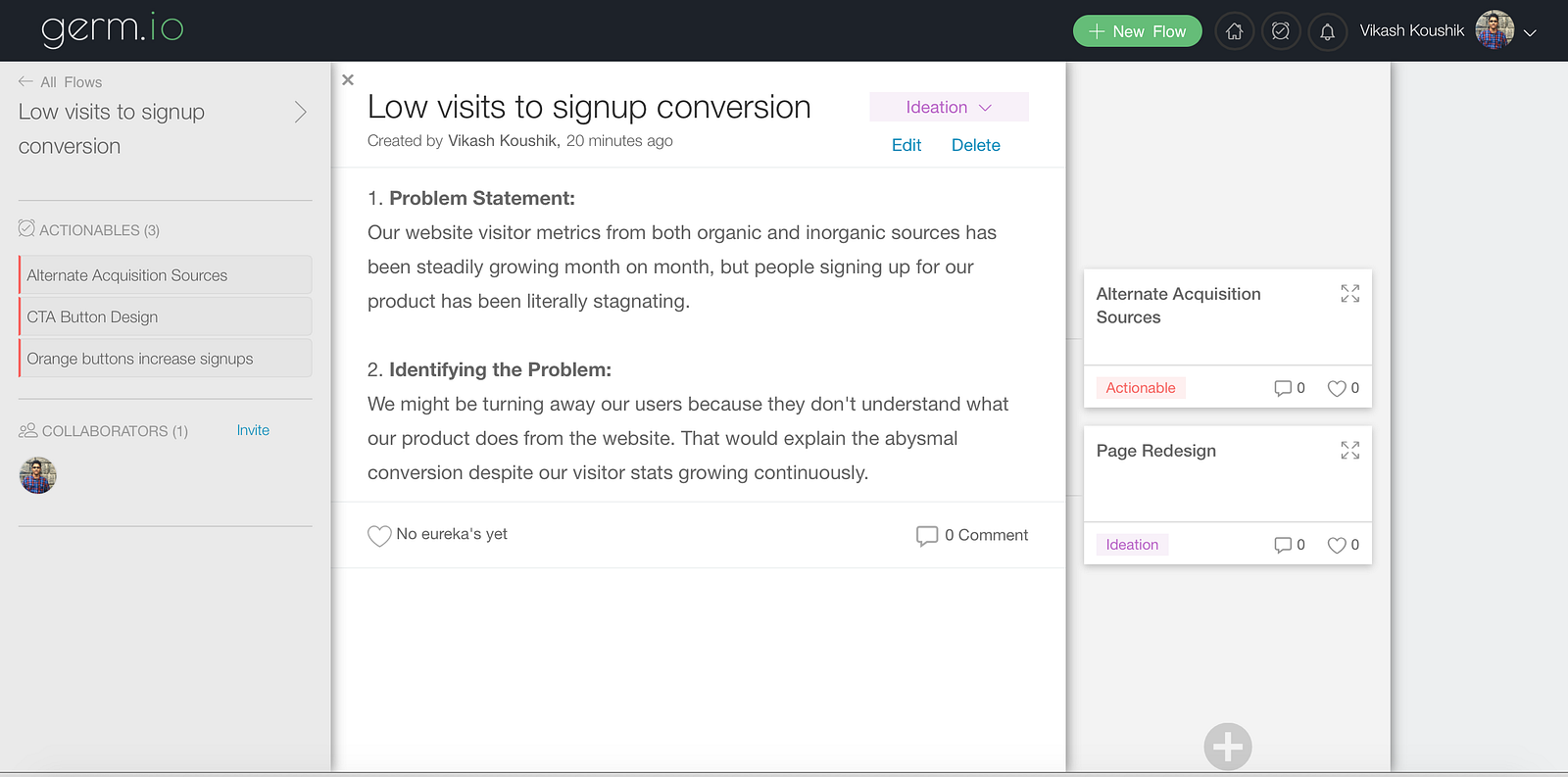Click the Invite collaborators link
This screenshot has width=1568, height=777.
pyautogui.click(x=253, y=430)
